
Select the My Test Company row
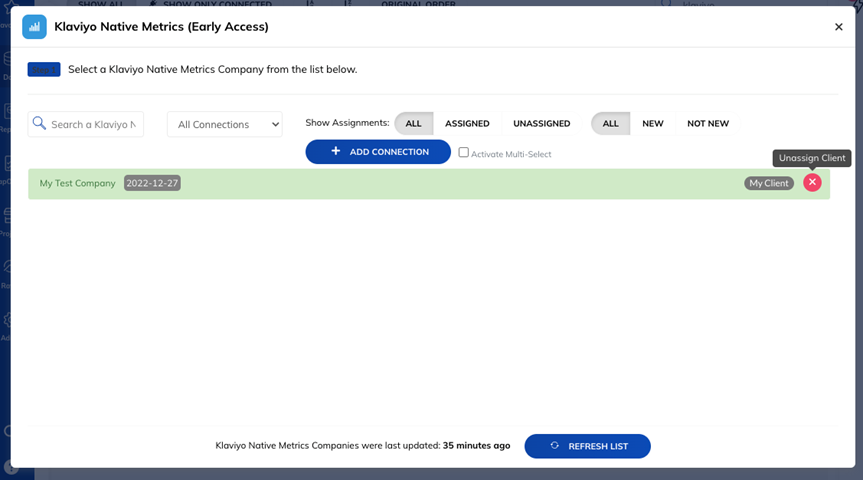[429, 183]
